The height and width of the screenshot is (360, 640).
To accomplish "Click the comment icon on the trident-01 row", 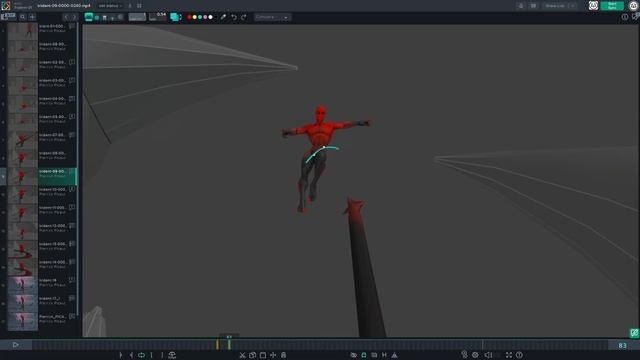I will coord(72,26).
